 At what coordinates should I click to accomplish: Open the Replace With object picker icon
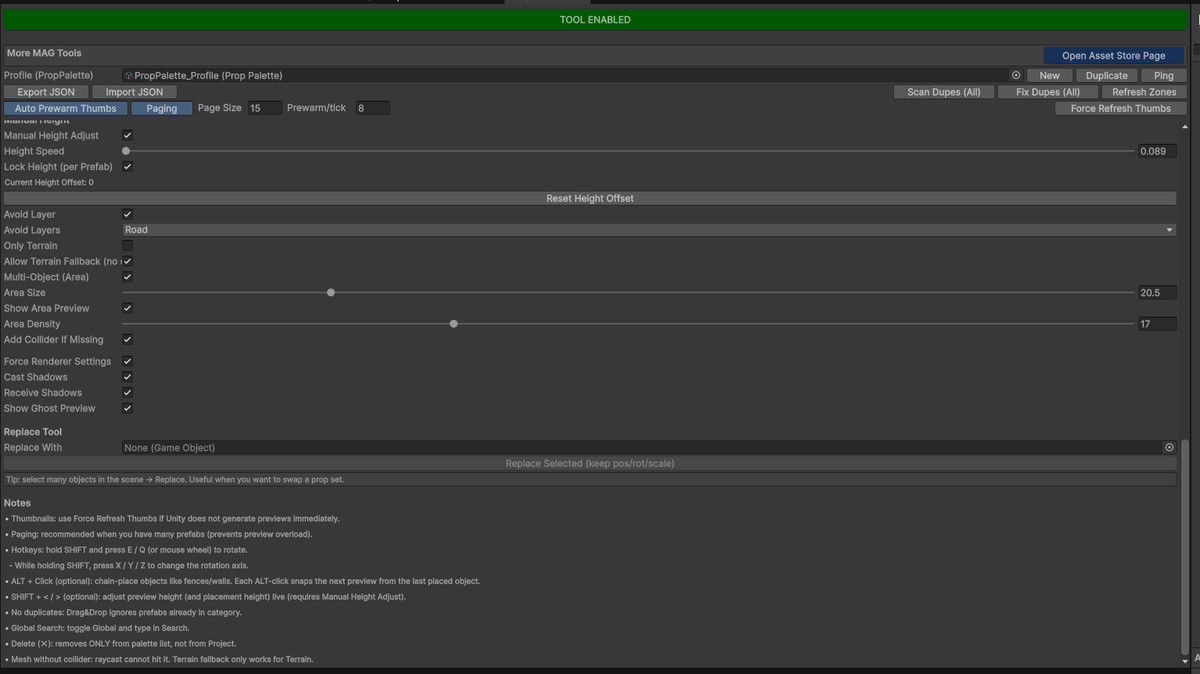click(x=1169, y=448)
